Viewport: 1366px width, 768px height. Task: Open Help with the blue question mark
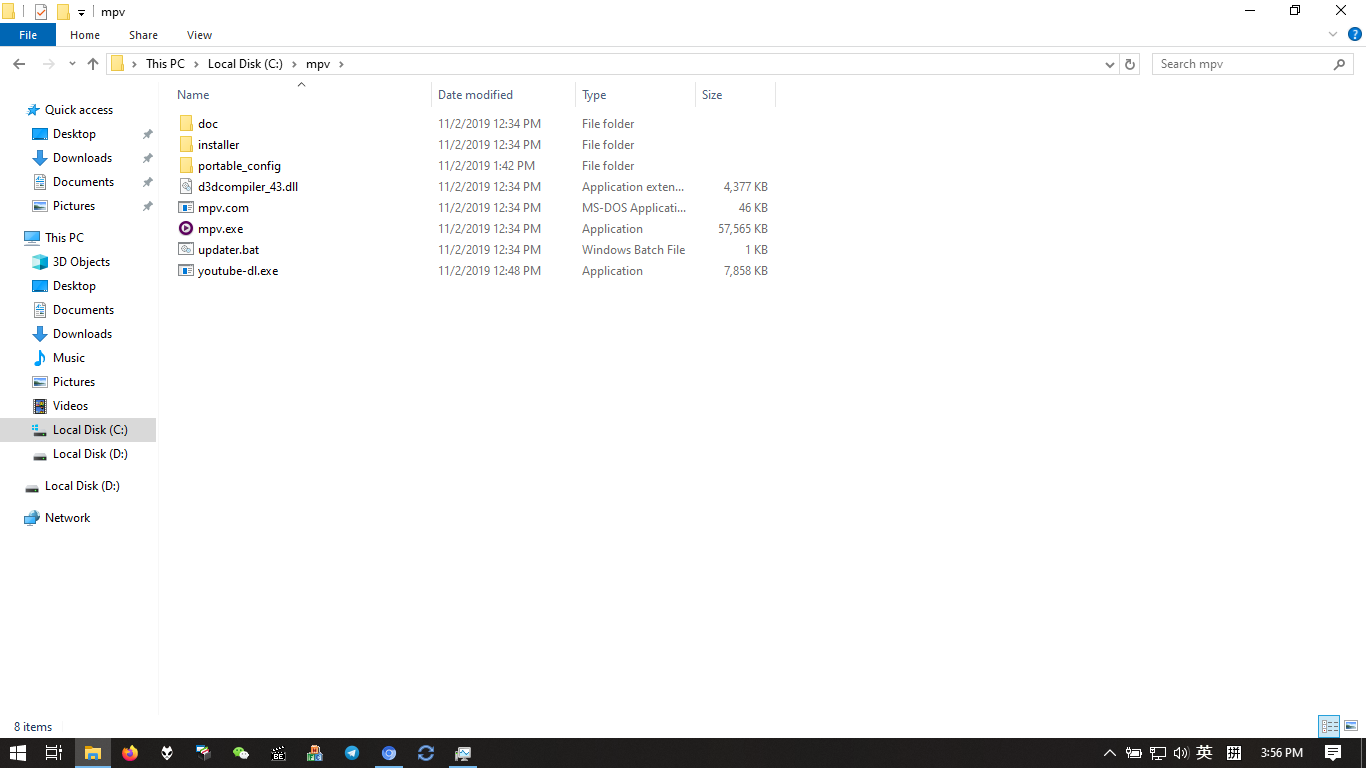tap(1355, 34)
